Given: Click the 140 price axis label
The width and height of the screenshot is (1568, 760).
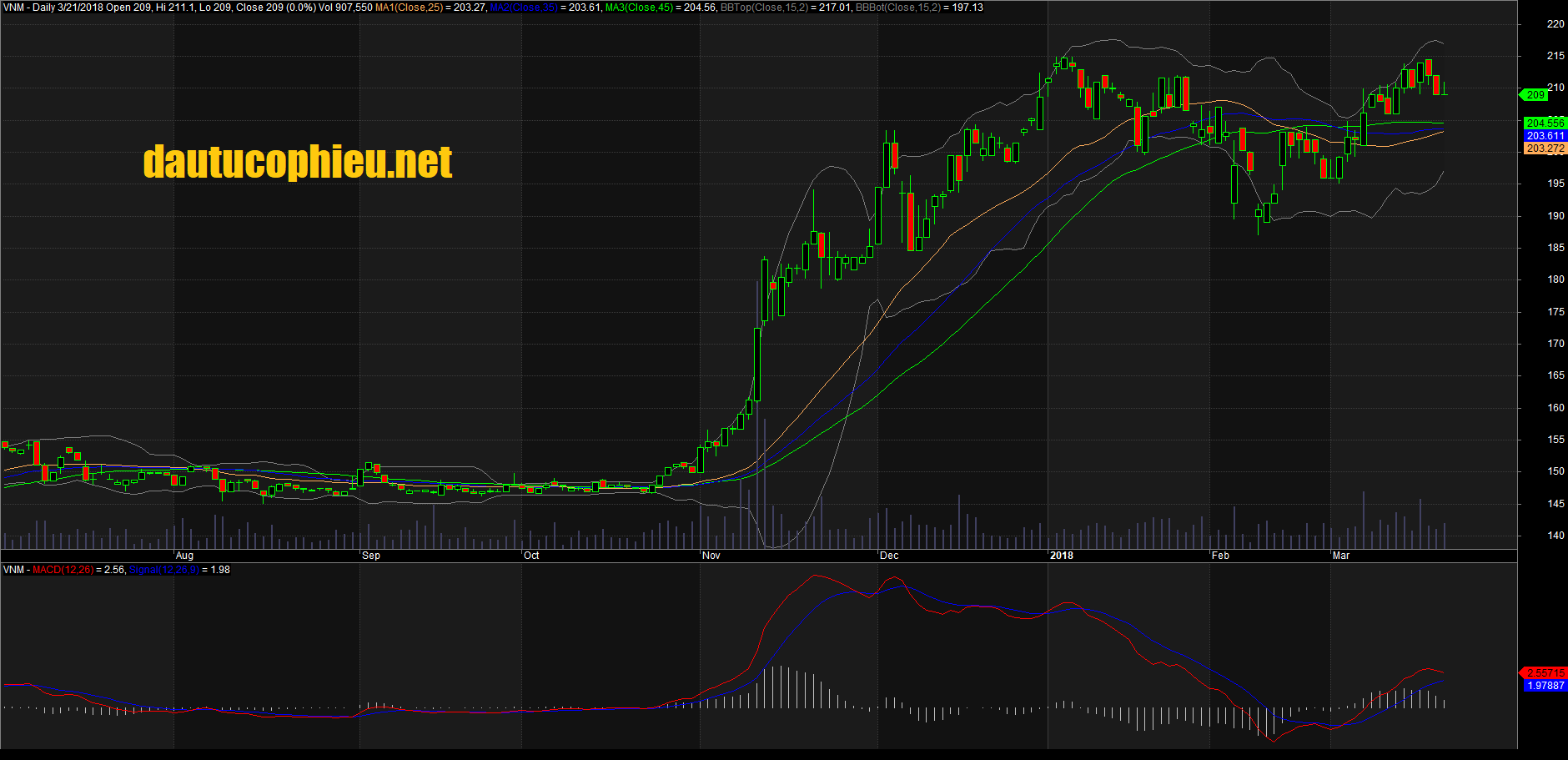Looking at the screenshot, I should [1555, 536].
